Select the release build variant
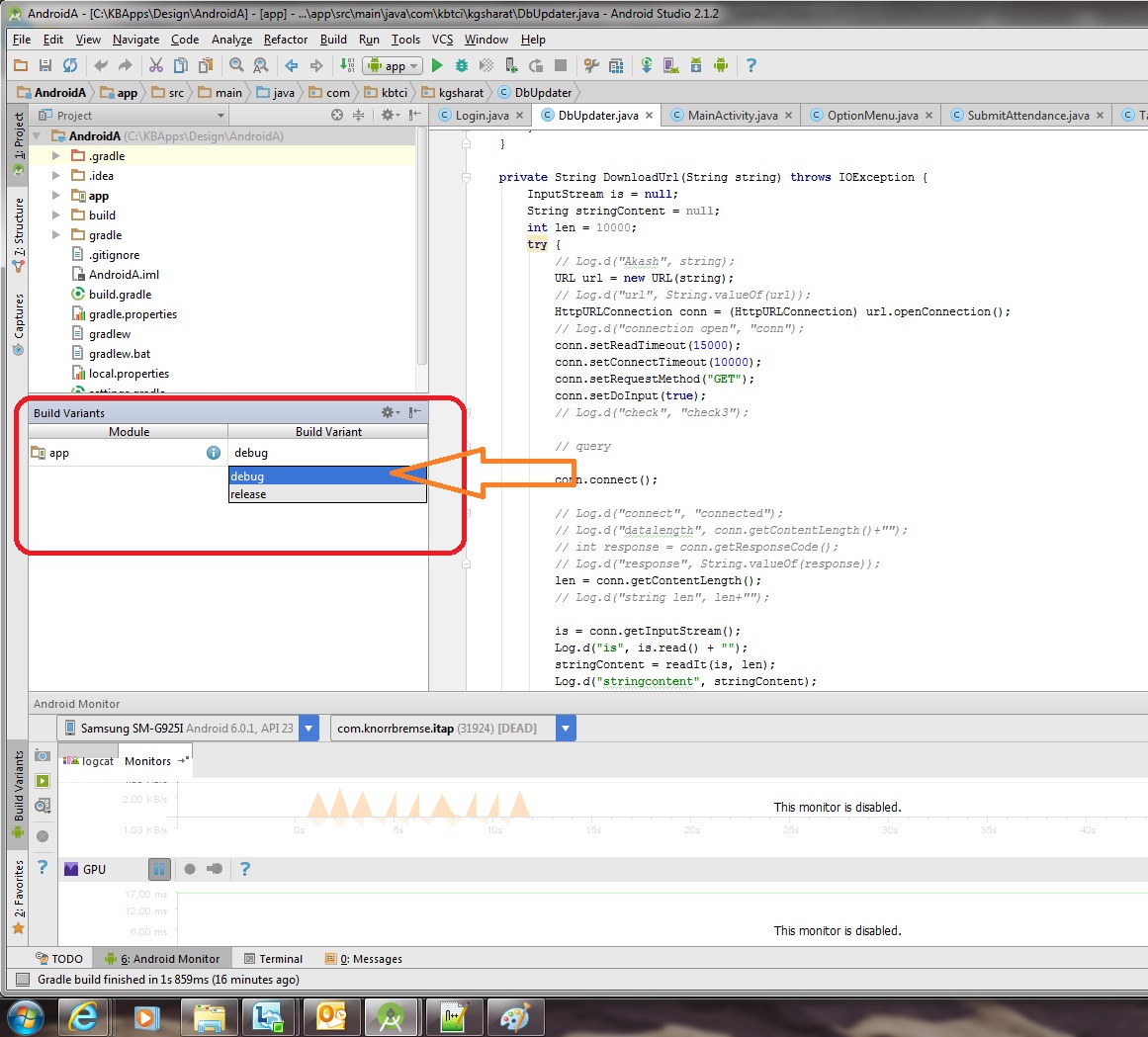The image size is (1148, 1037). coord(247,494)
